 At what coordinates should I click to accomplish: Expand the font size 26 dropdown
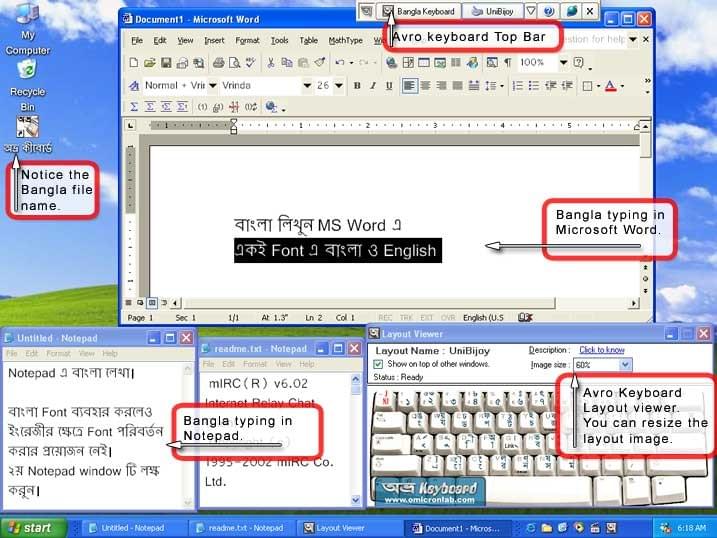(338, 85)
